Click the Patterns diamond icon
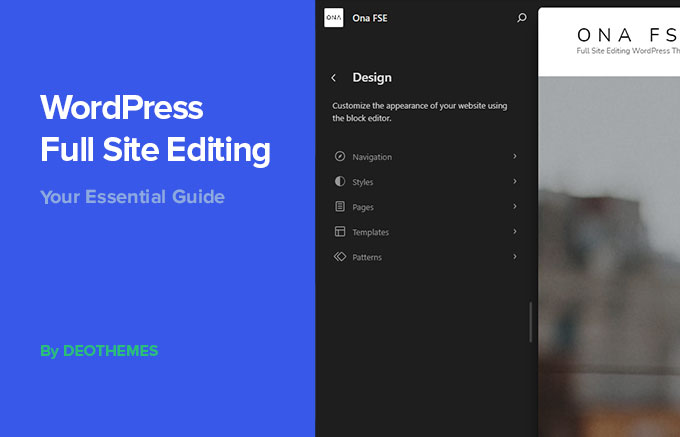The height and width of the screenshot is (437, 680). point(340,257)
